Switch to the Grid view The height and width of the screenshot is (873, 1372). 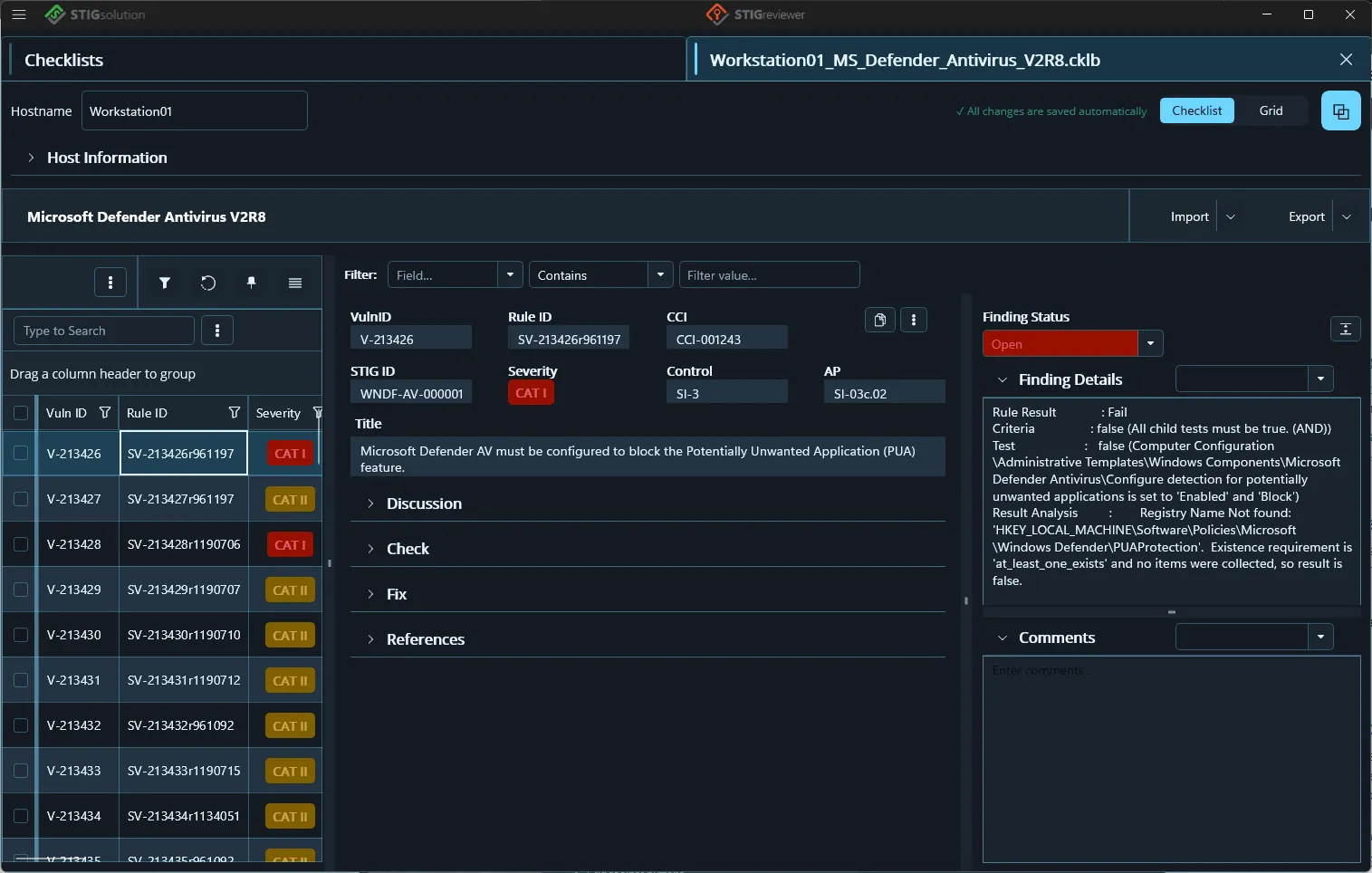point(1271,110)
